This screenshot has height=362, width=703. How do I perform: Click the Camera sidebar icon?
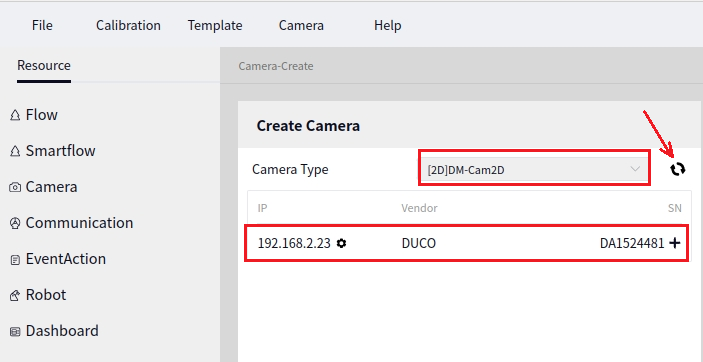tap(15, 187)
